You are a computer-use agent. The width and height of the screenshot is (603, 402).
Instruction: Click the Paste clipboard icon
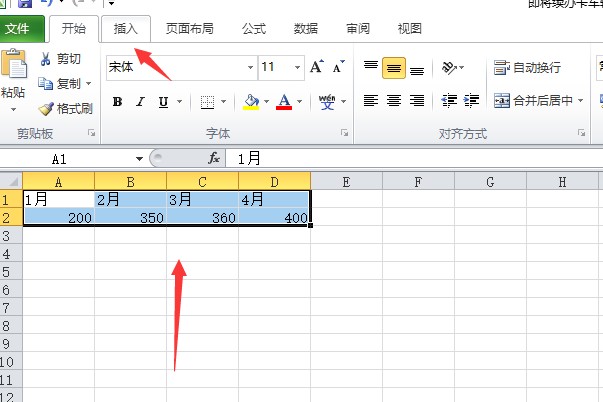[x=14, y=64]
